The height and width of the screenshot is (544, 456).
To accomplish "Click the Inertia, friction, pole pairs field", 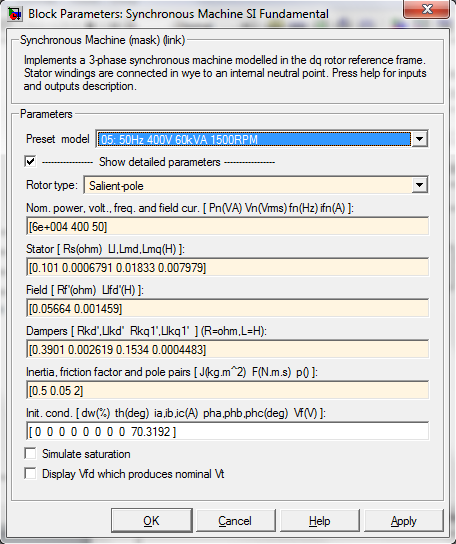I will click(228, 390).
